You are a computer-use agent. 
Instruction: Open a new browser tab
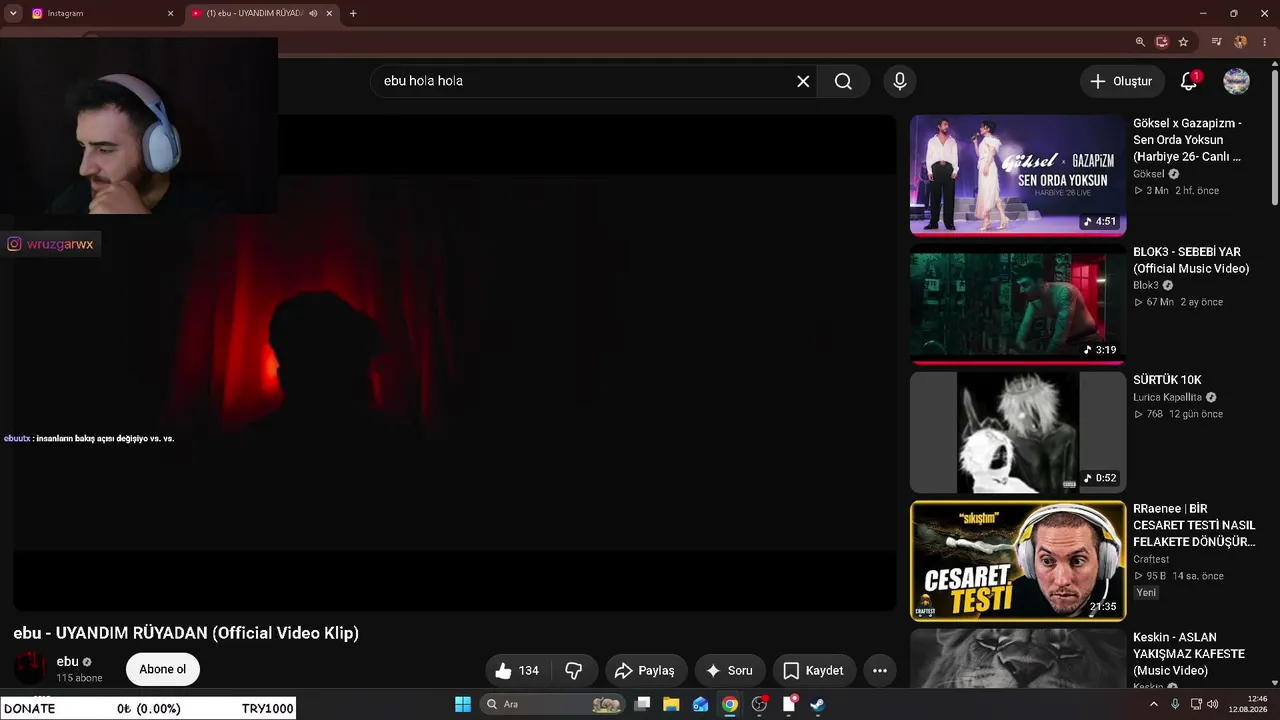pyautogui.click(x=353, y=13)
